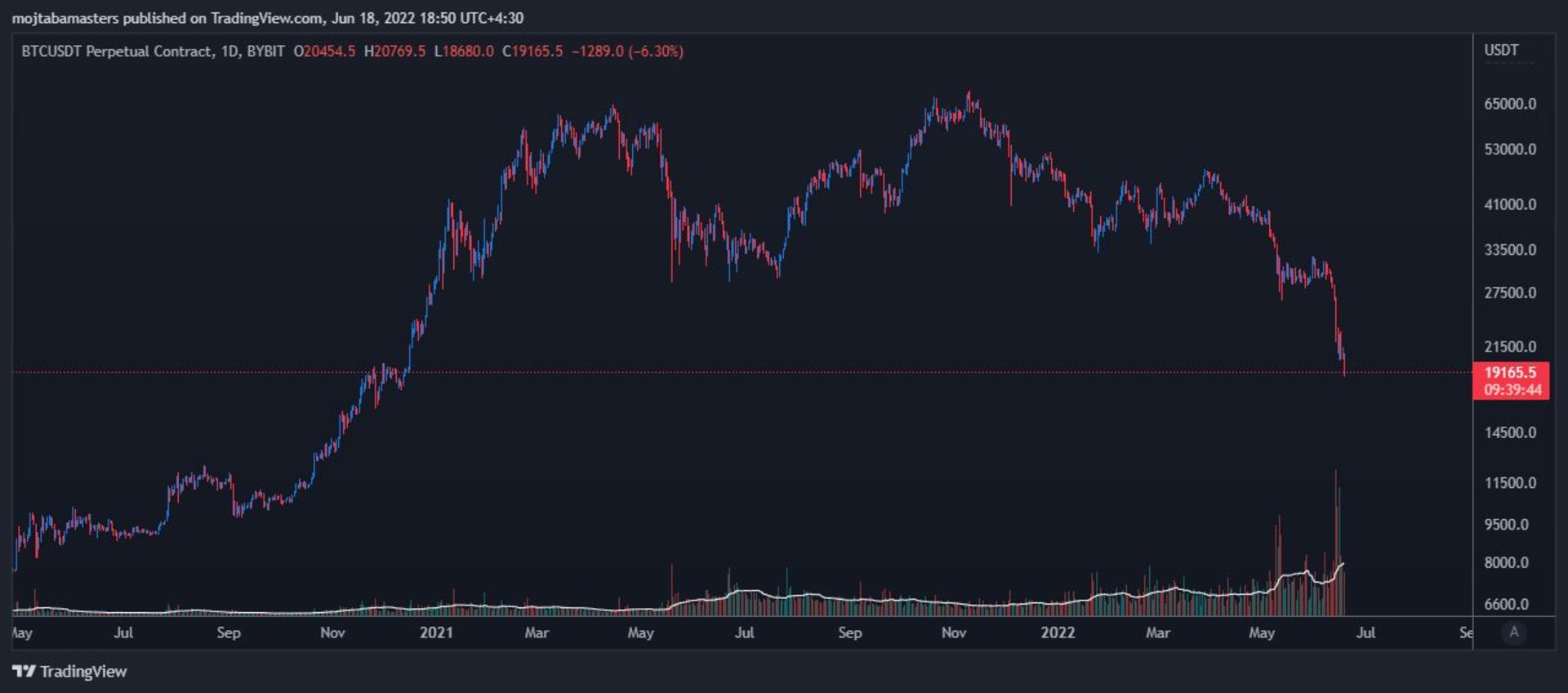The image size is (1568, 693).
Task: Click the −1289.0 (−6.30%) change value
Action: (x=627, y=51)
